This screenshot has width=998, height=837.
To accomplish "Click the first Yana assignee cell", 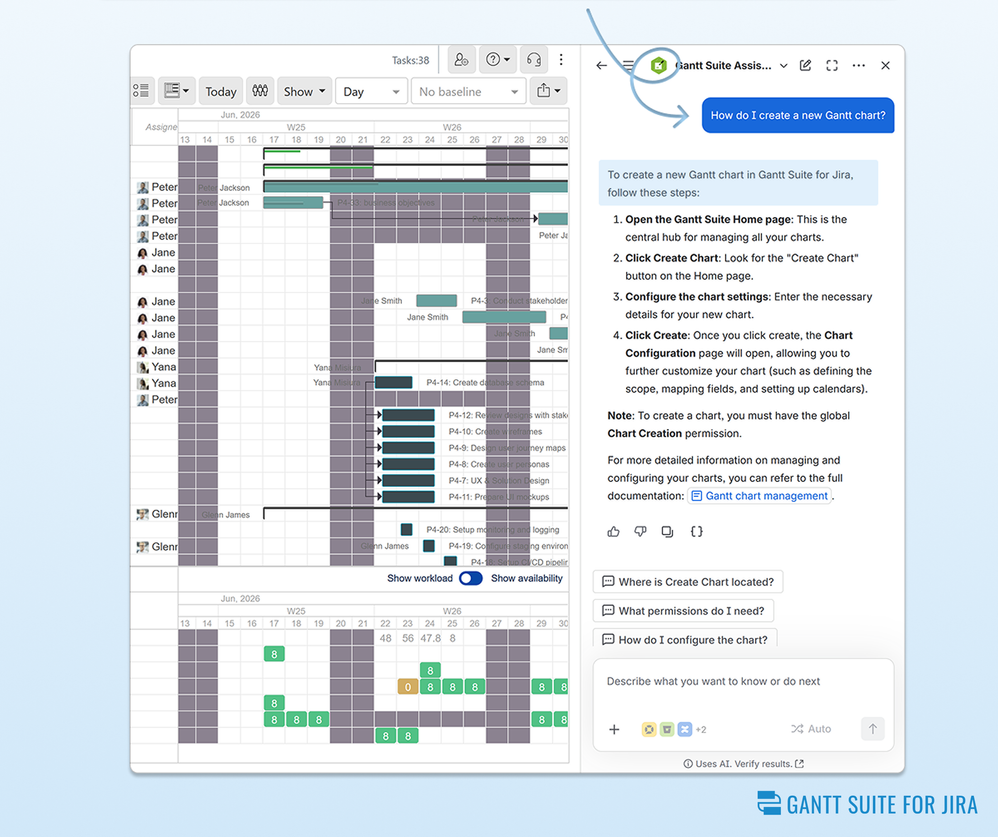I will [157, 367].
